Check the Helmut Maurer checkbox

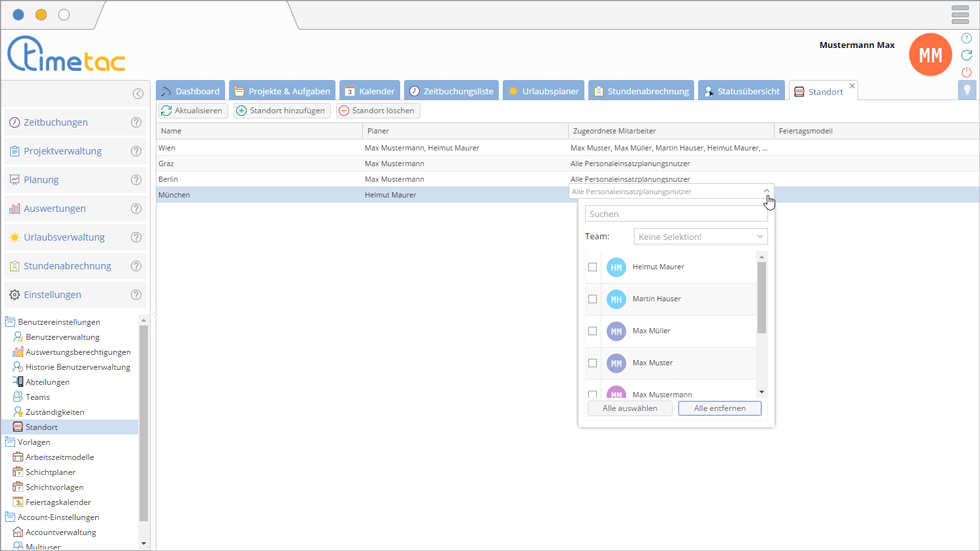click(x=592, y=267)
